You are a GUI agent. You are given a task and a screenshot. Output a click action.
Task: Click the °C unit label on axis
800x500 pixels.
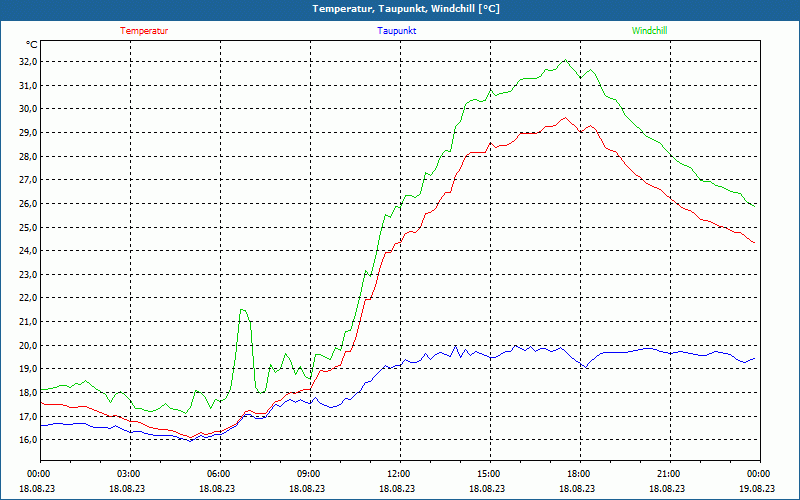32,45
